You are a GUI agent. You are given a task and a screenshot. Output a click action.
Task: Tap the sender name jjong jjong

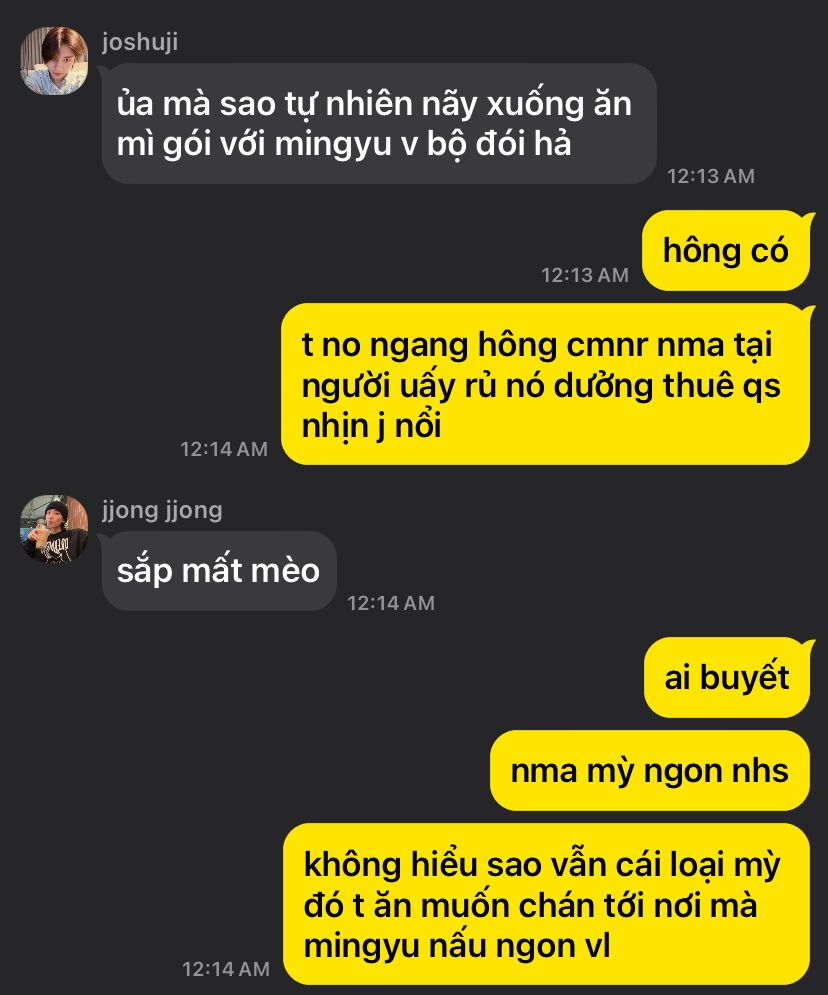click(162, 510)
